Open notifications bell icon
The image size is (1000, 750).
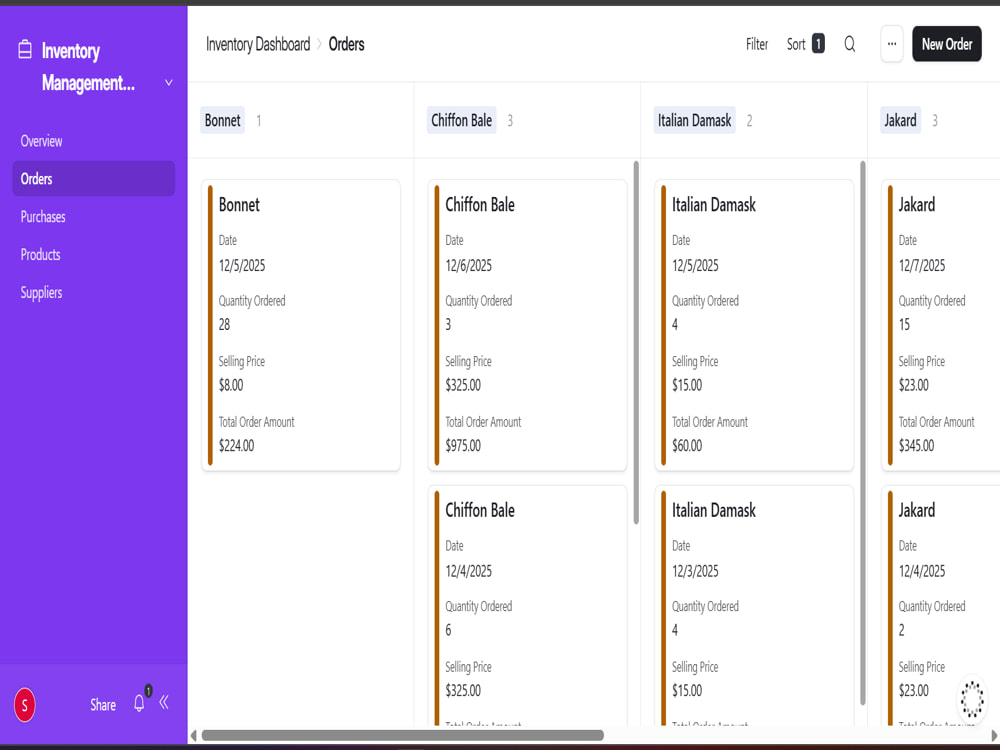139,703
